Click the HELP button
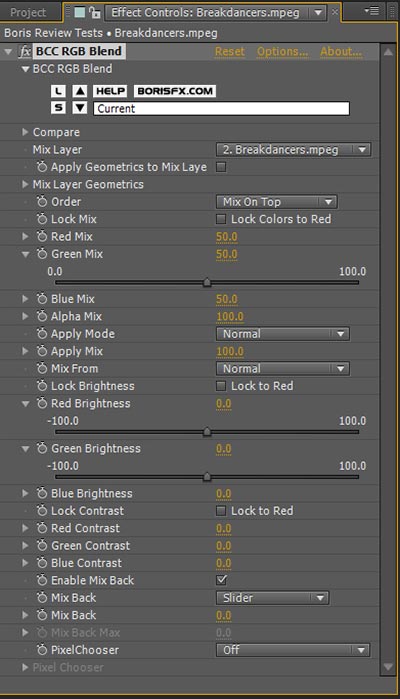 click(111, 91)
